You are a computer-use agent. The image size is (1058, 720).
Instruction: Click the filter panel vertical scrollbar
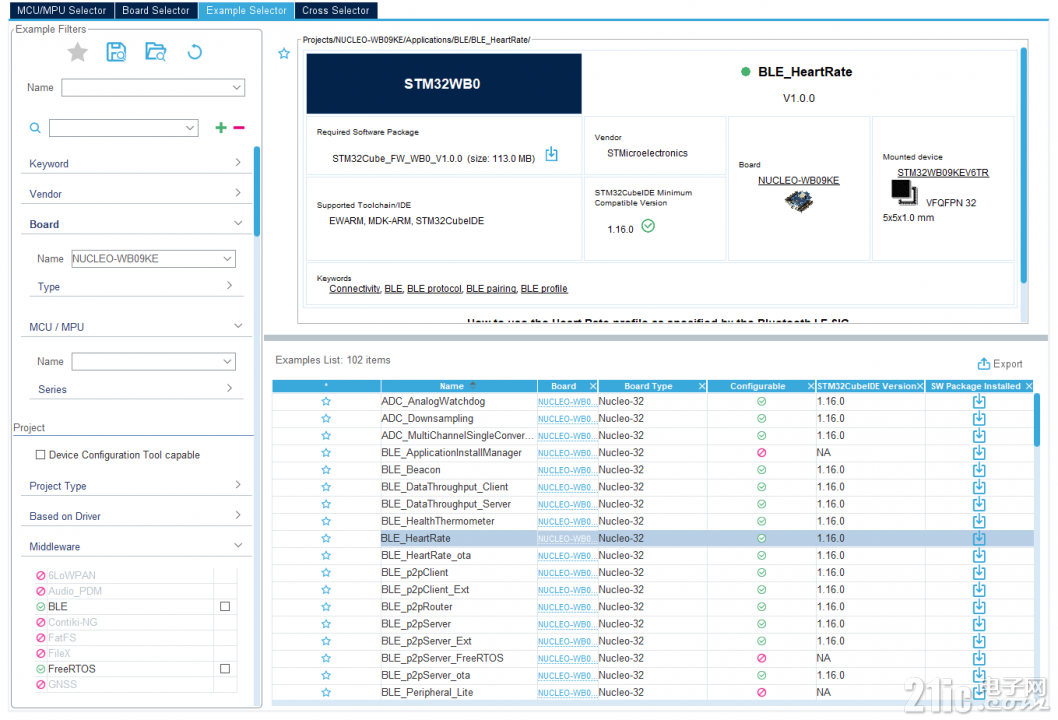257,191
